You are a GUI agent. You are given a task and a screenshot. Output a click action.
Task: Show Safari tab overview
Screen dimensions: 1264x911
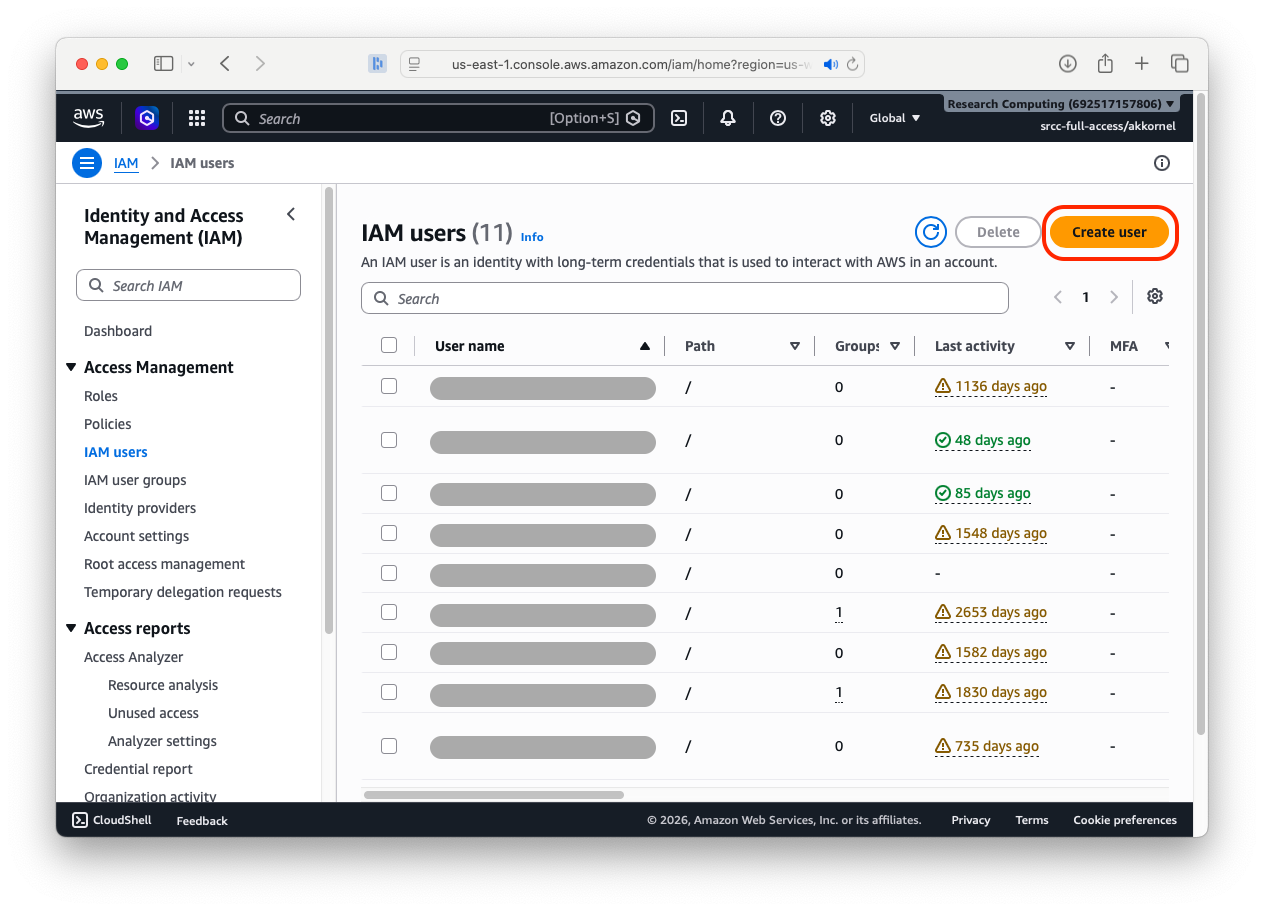click(x=1180, y=63)
